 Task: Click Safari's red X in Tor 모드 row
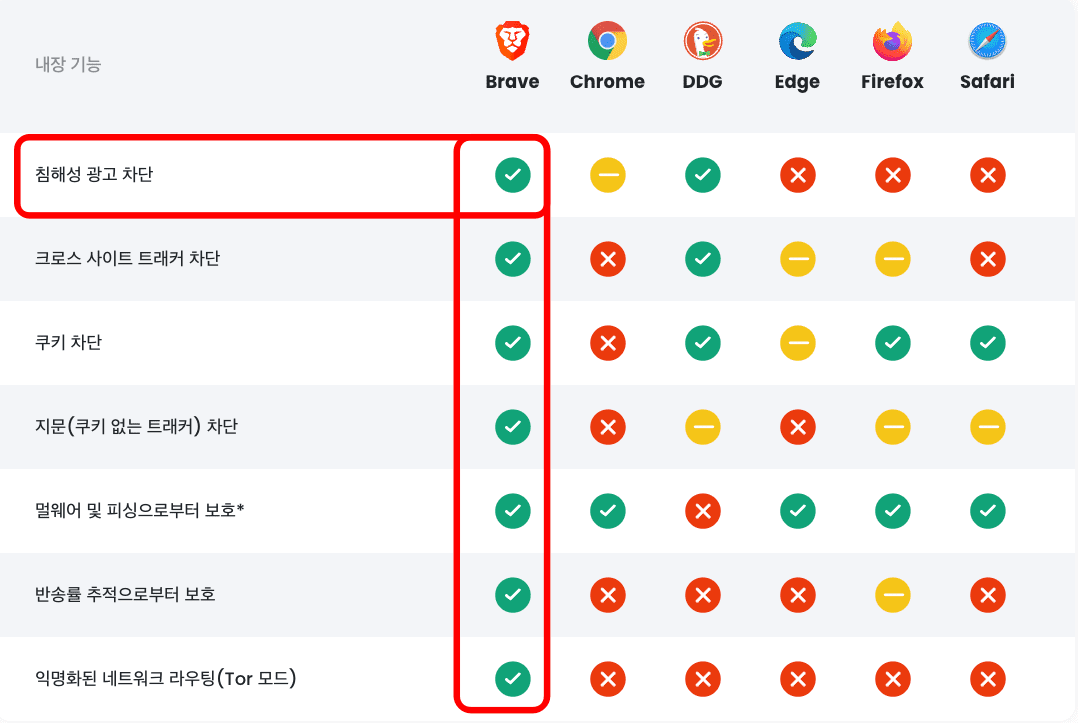pos(987,679)
